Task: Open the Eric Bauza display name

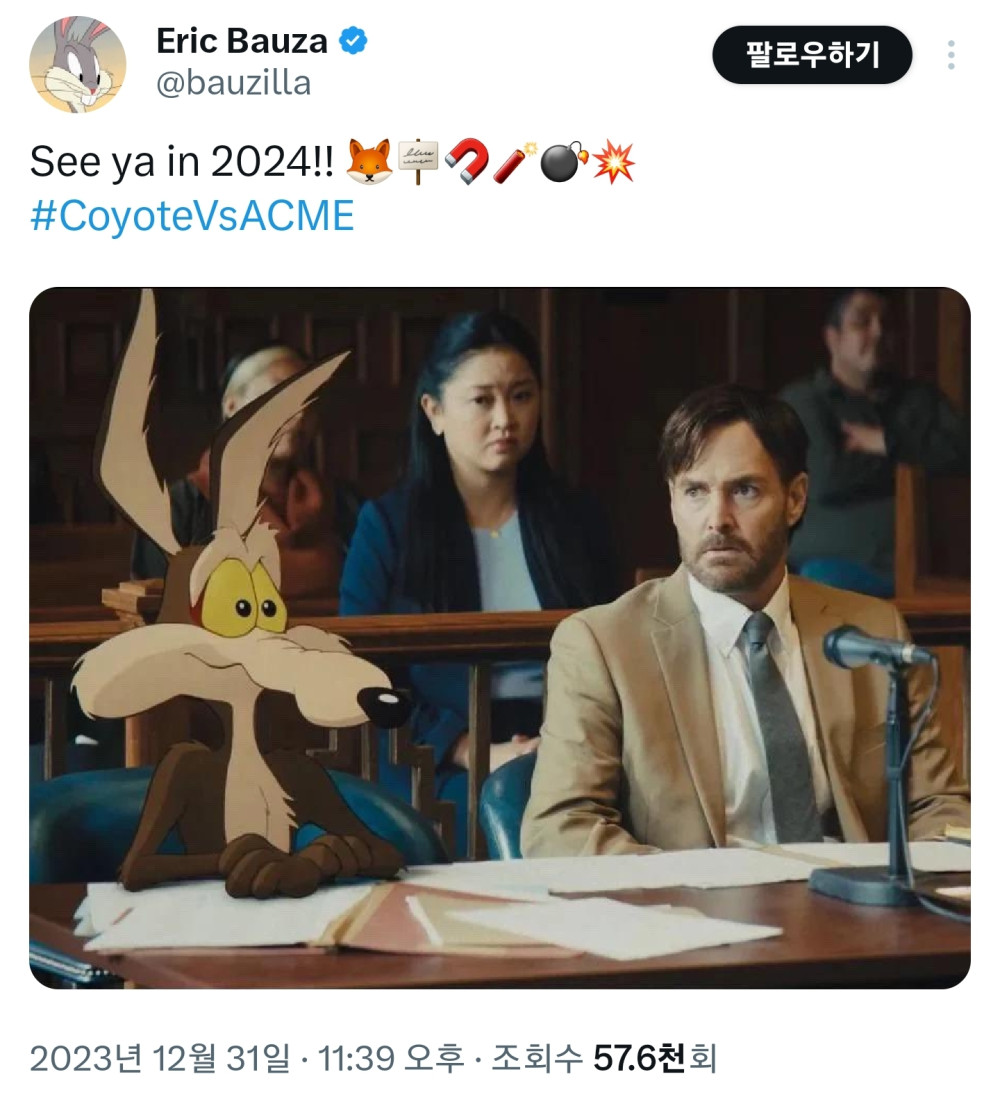Action: (242, 41)
